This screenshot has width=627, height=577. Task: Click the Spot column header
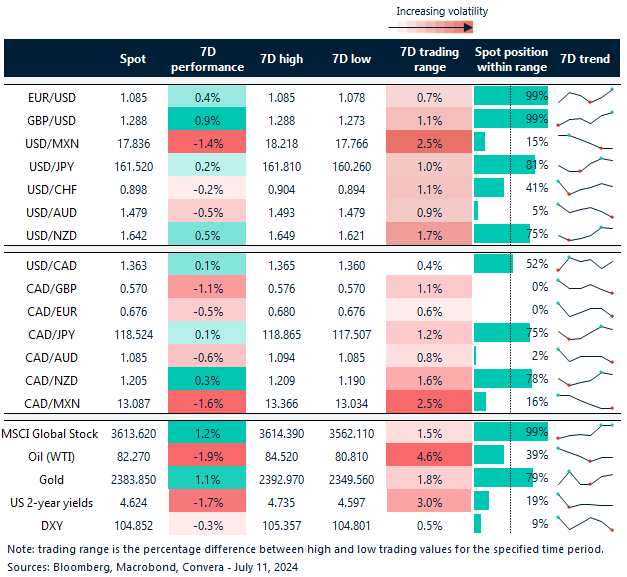pos(132,59)
